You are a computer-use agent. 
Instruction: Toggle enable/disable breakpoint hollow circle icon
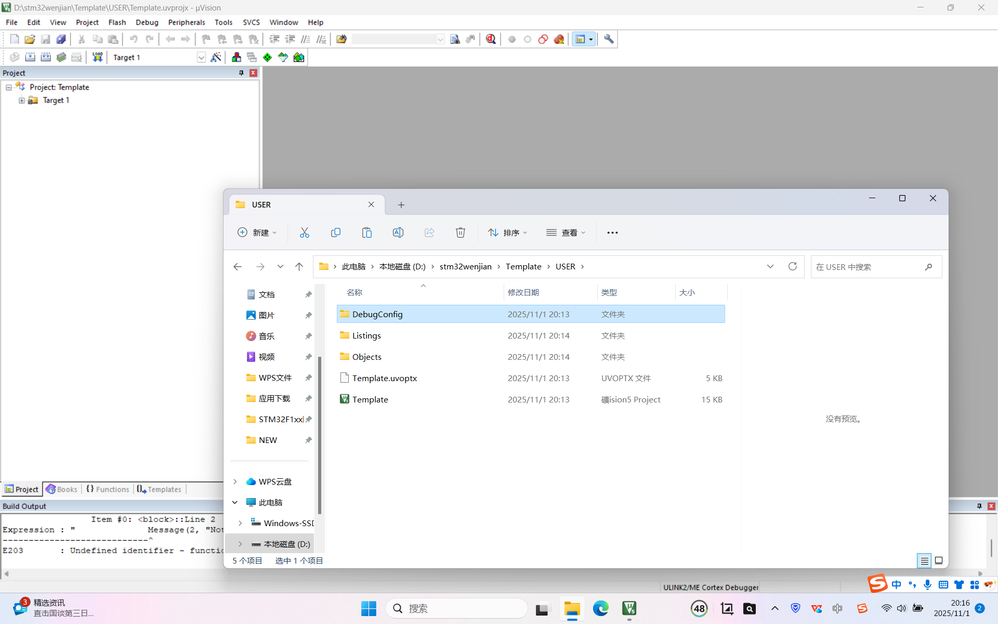(x=528, y=39)
